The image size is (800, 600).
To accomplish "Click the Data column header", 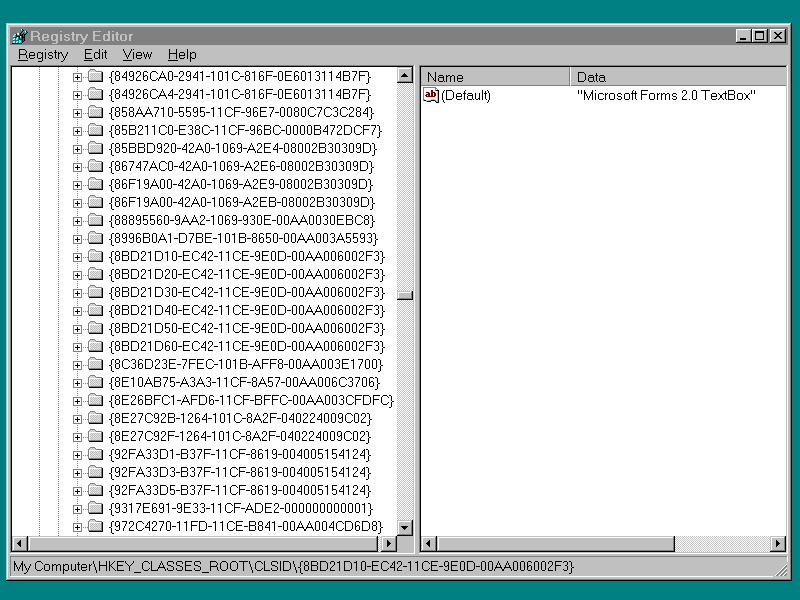I will [678, 77].
